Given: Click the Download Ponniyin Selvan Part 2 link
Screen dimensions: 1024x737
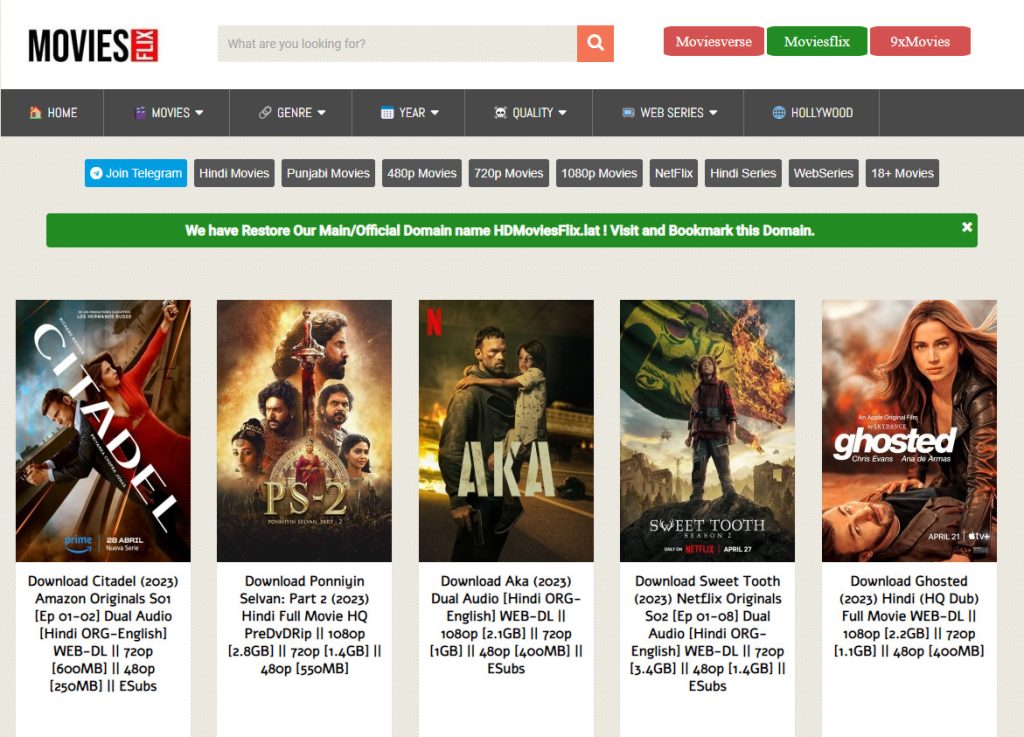Looking at the screenshot, I should tap(304, 625).
